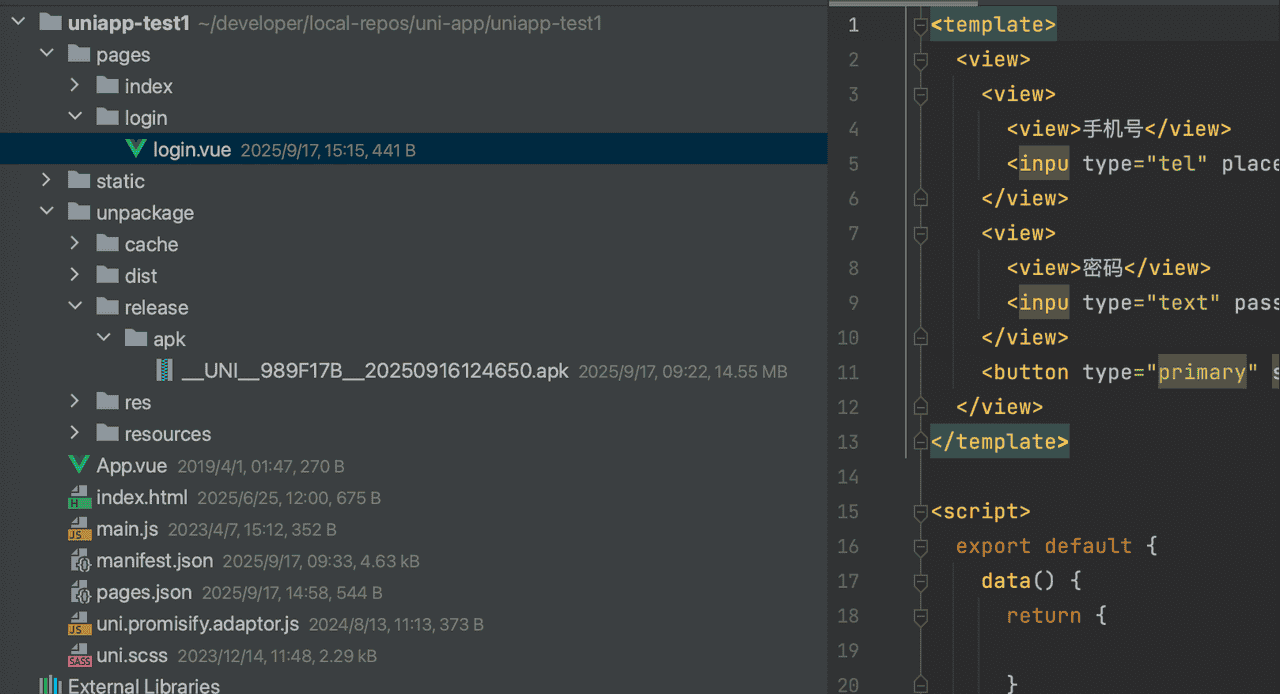Screen dimensions: 1280x694
Task: Click the highlighted "primary" value on line 11
Action: 1201,373
